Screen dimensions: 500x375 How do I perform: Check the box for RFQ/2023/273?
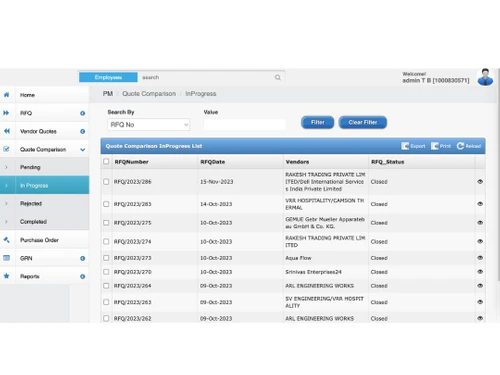[x=106, y=258]
